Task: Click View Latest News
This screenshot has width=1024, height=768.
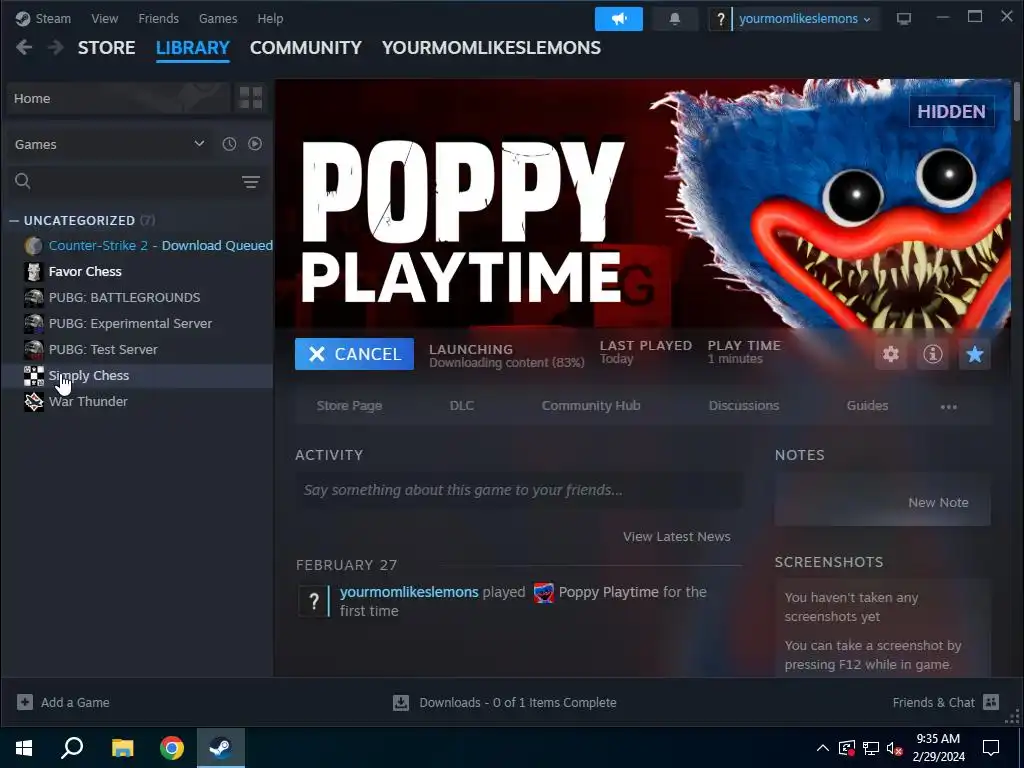Action: coord(677,537)
